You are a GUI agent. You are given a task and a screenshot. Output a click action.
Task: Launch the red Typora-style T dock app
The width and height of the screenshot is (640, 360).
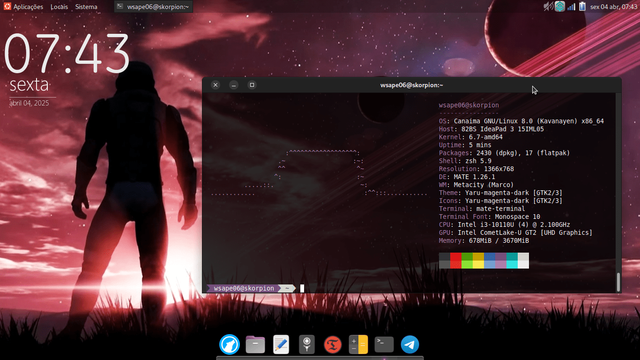[x=333, y=344]
